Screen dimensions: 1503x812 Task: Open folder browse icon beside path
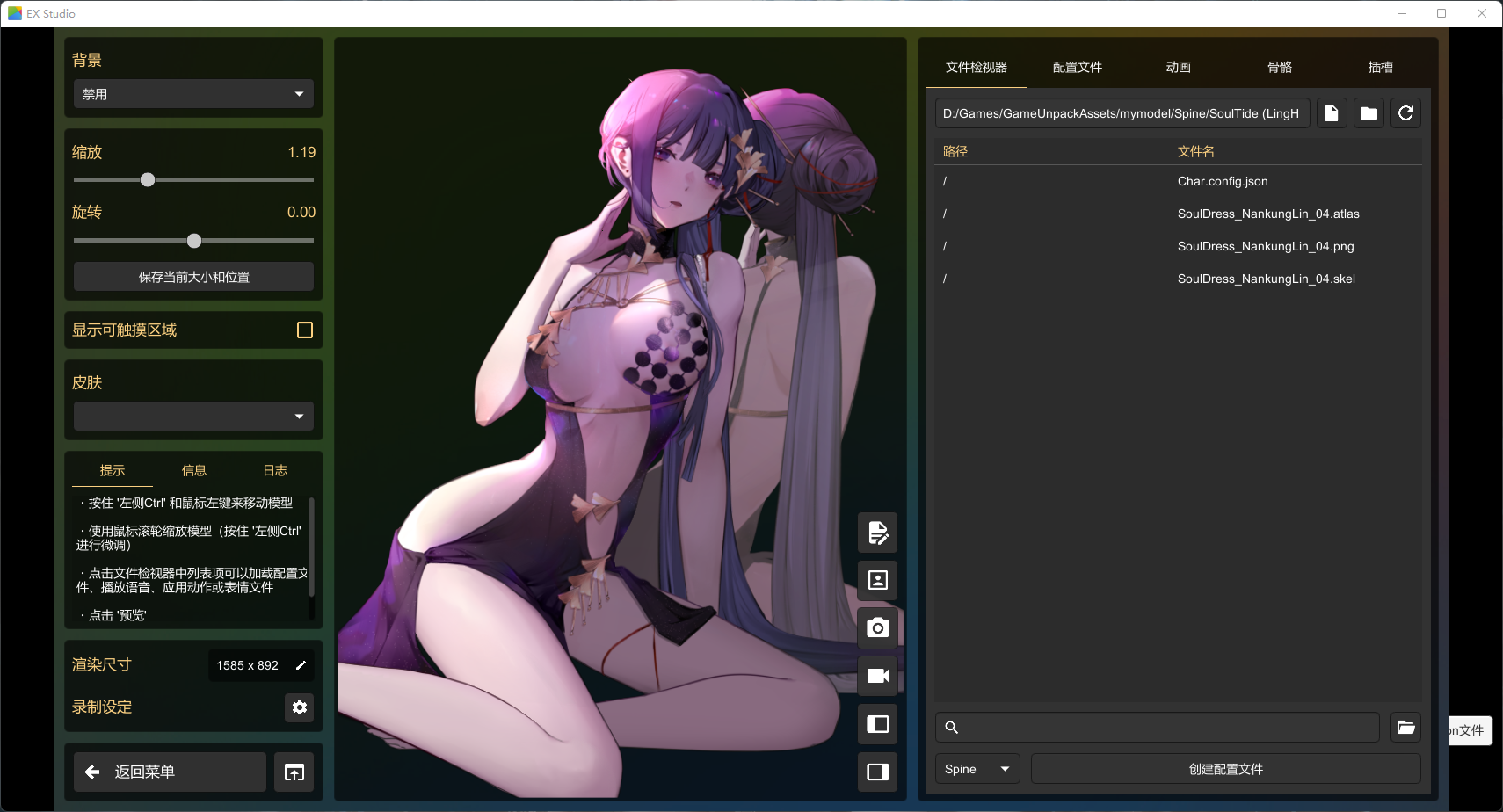tap(1369, 113)
